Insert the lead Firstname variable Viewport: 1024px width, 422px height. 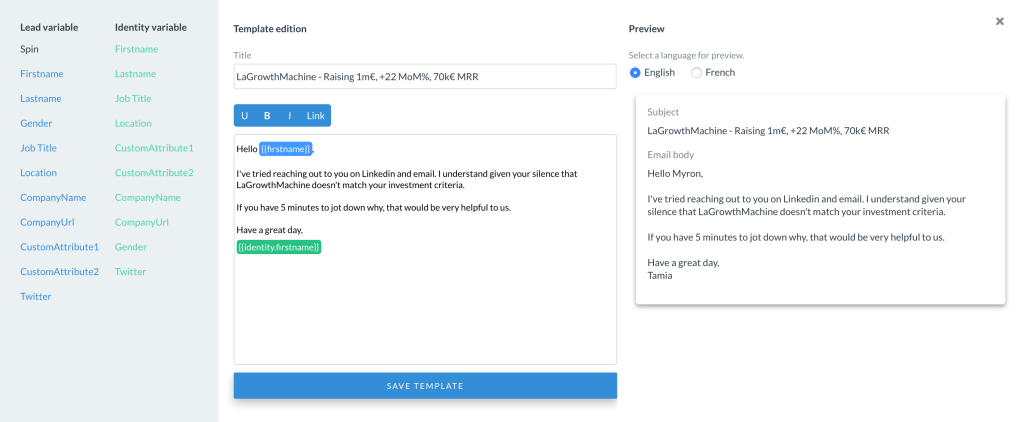tap(40, 74)
